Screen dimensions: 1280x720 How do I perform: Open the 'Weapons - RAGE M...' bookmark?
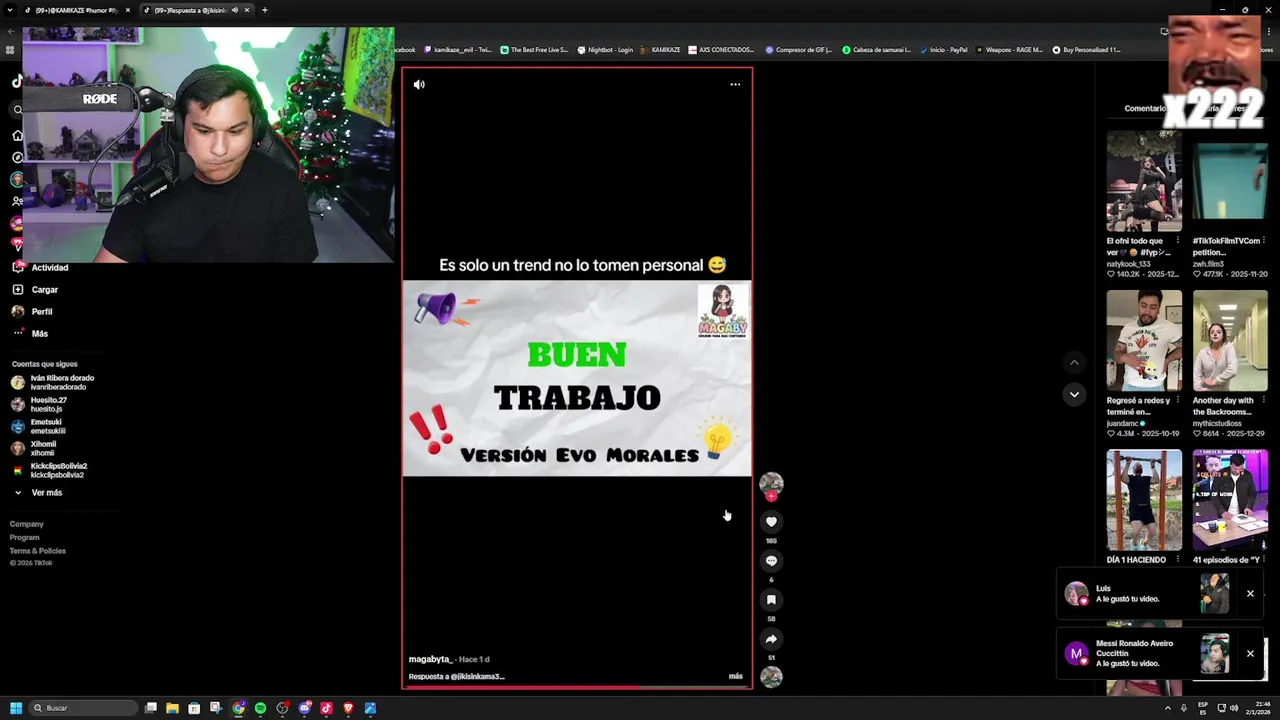click(x=1009, y=49)
